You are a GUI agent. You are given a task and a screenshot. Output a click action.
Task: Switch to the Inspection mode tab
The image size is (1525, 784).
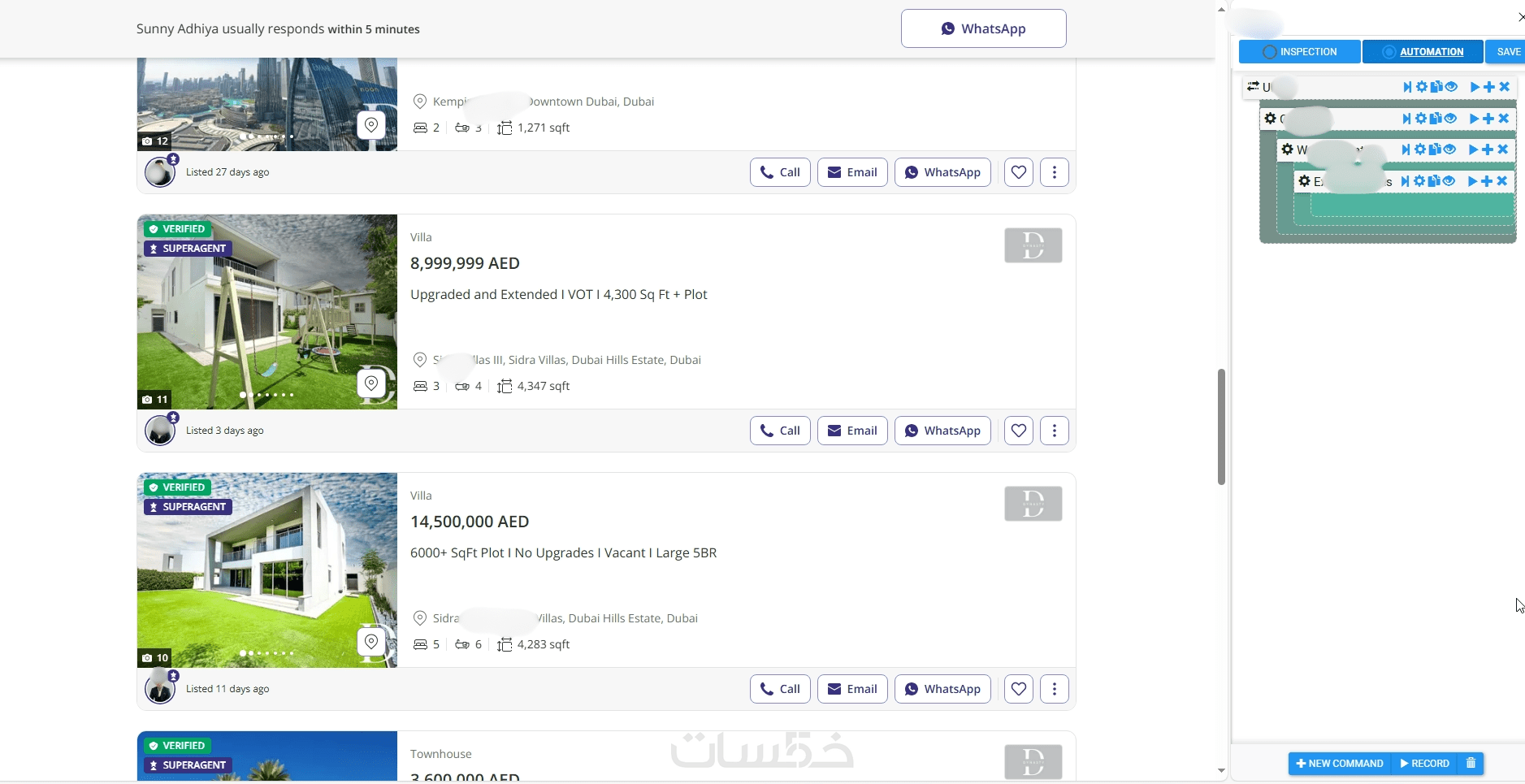1299,52
